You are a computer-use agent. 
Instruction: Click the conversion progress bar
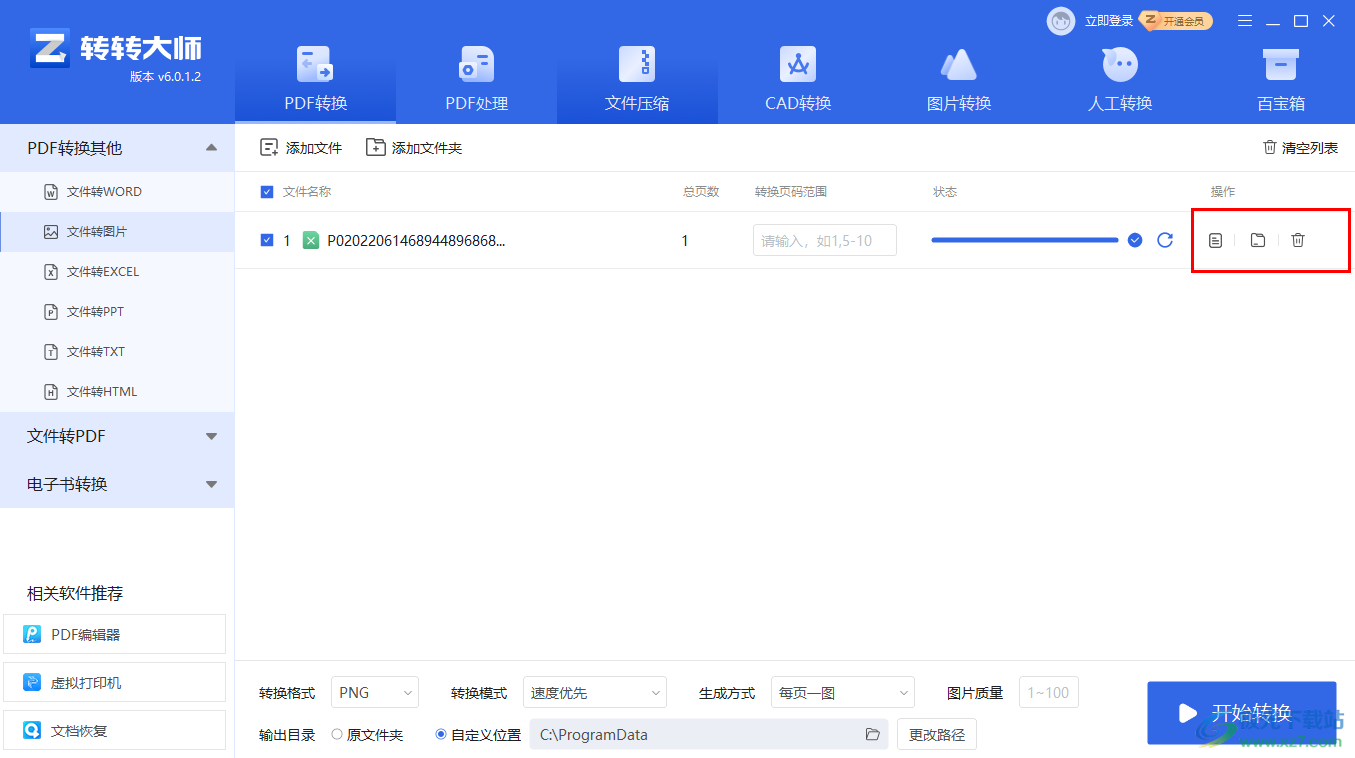click(x=1025, y=240)
